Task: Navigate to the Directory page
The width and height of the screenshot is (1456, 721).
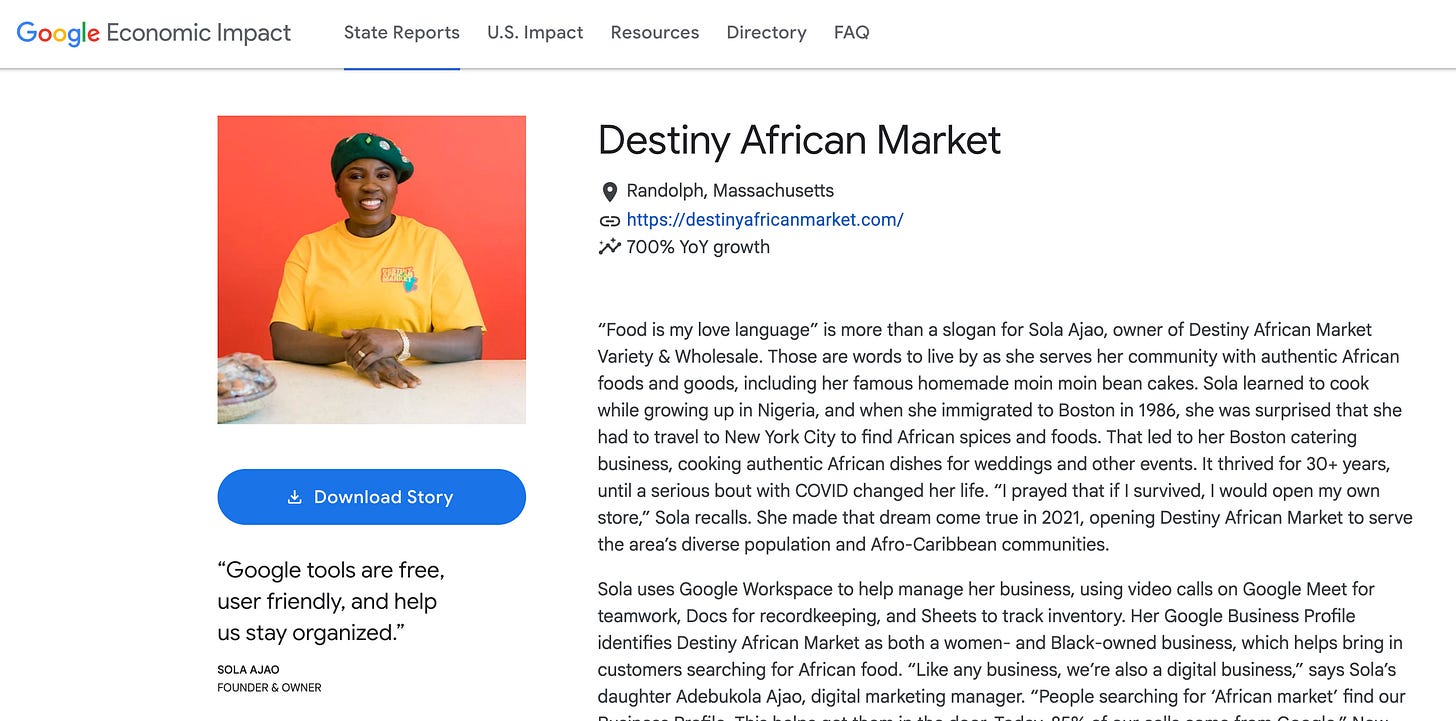Action: 766,33
